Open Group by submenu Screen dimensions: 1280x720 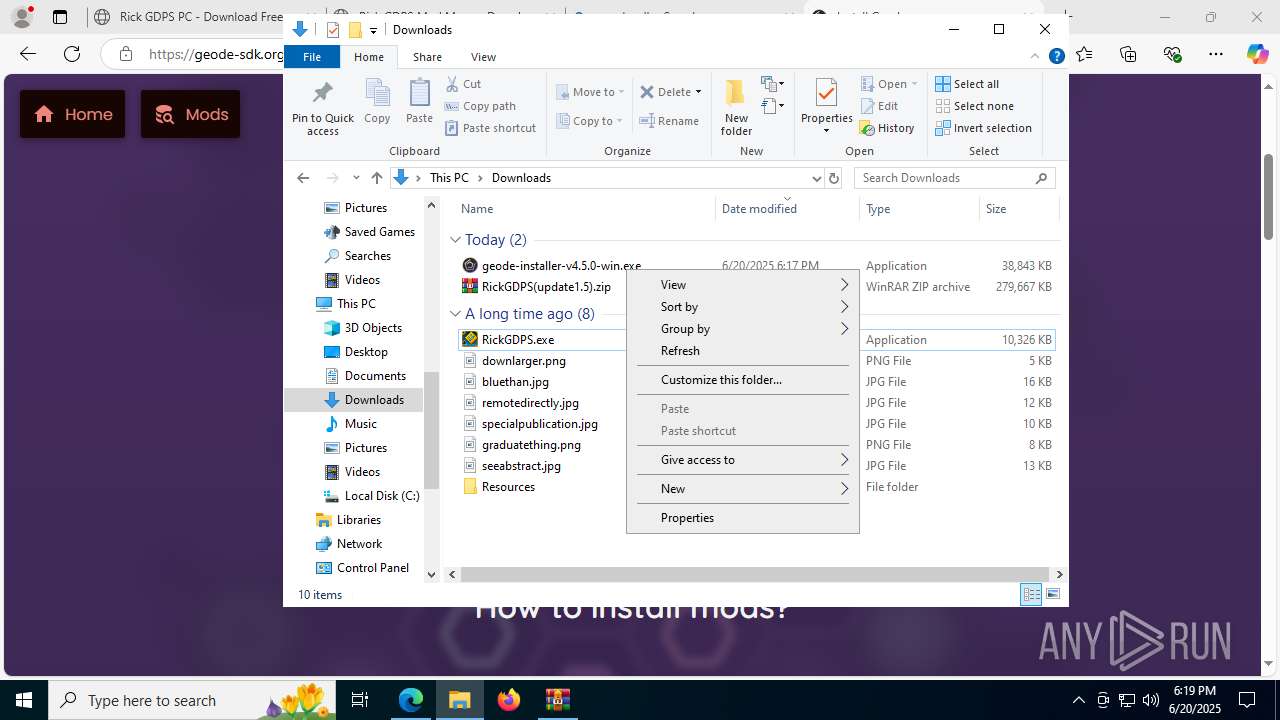[x=742, y=329]
